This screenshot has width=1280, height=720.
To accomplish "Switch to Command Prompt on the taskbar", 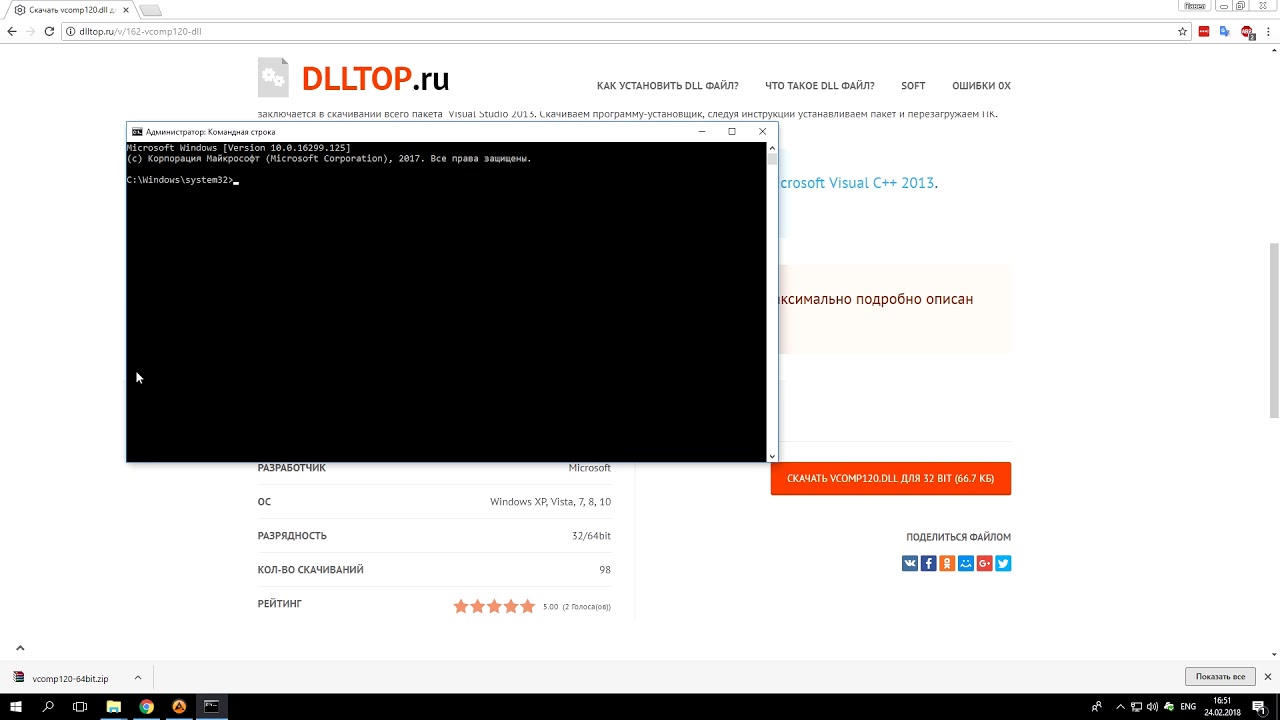I will (212, 706).
